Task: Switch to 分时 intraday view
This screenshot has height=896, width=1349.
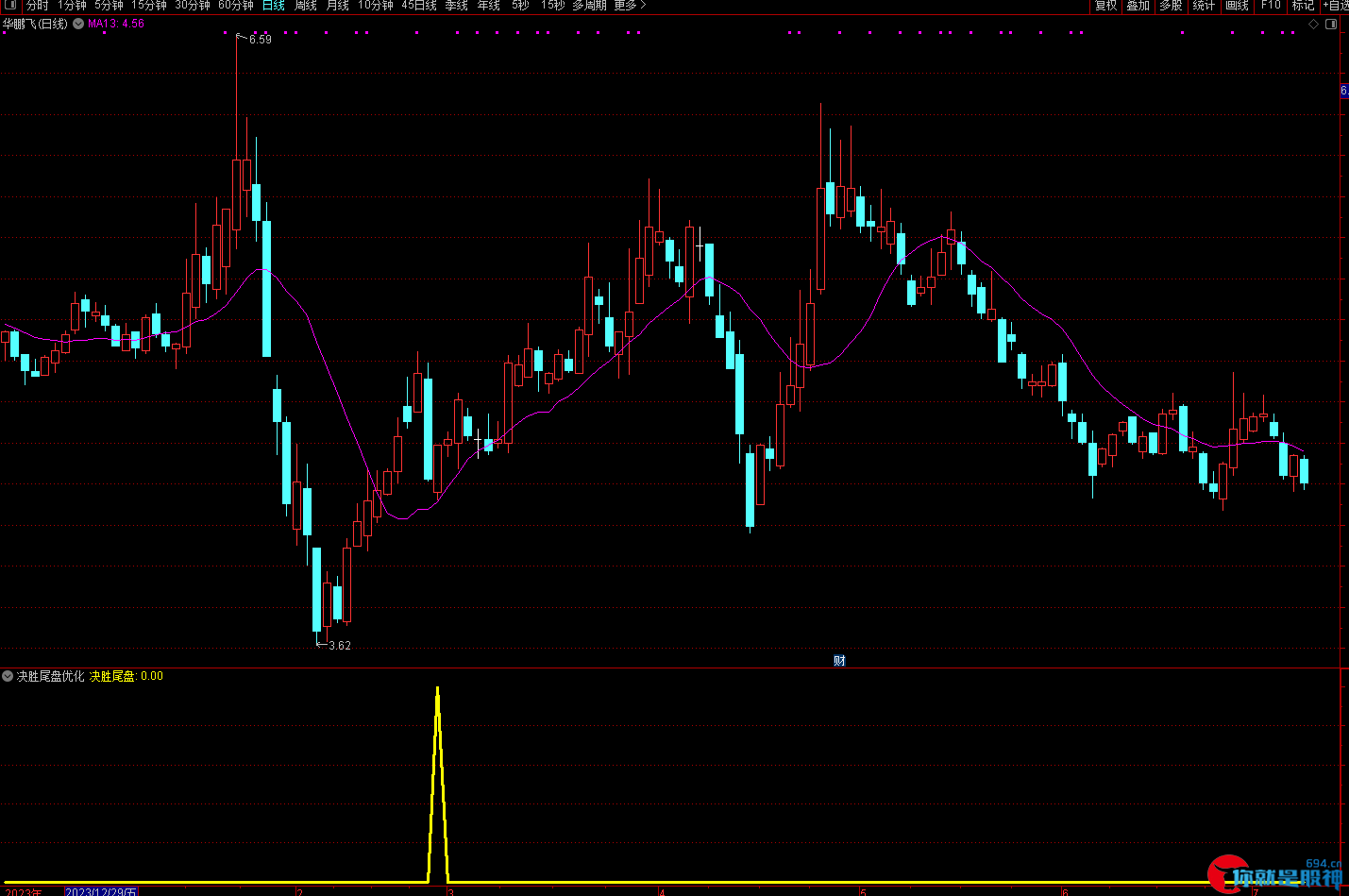Action: [37, 5]
